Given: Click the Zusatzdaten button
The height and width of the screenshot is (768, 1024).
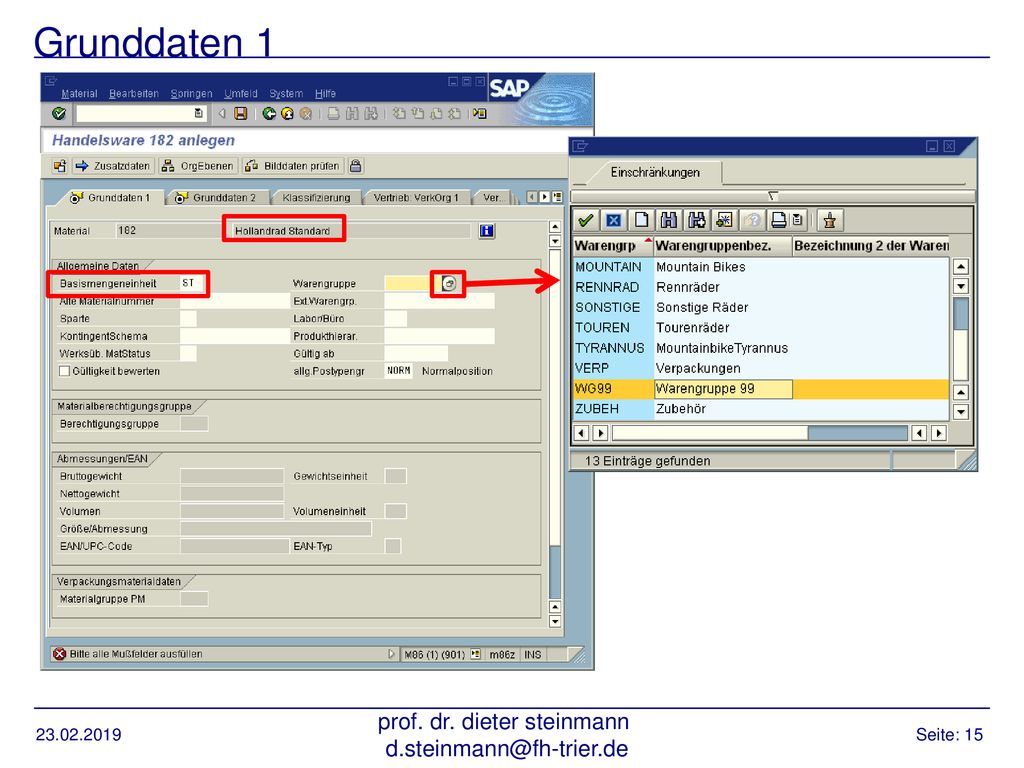Looking at the screenshot, I should [x=113, y=166].
